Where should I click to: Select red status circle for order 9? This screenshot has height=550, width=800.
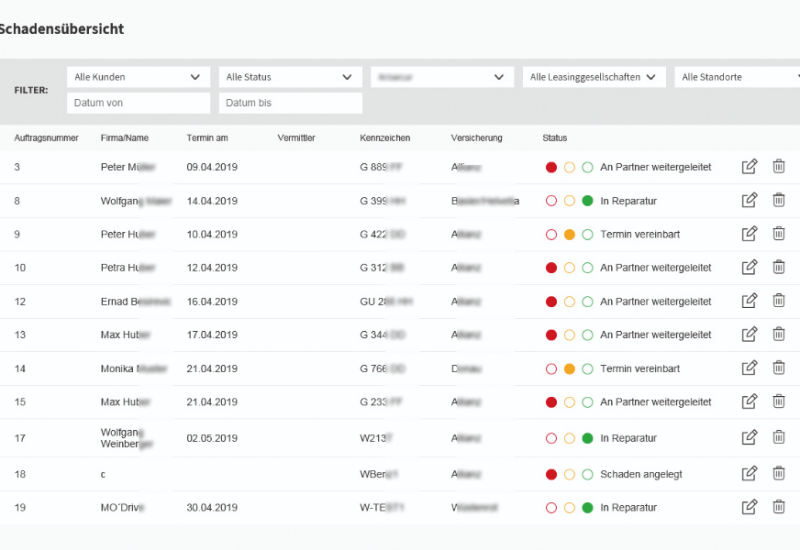551,234
